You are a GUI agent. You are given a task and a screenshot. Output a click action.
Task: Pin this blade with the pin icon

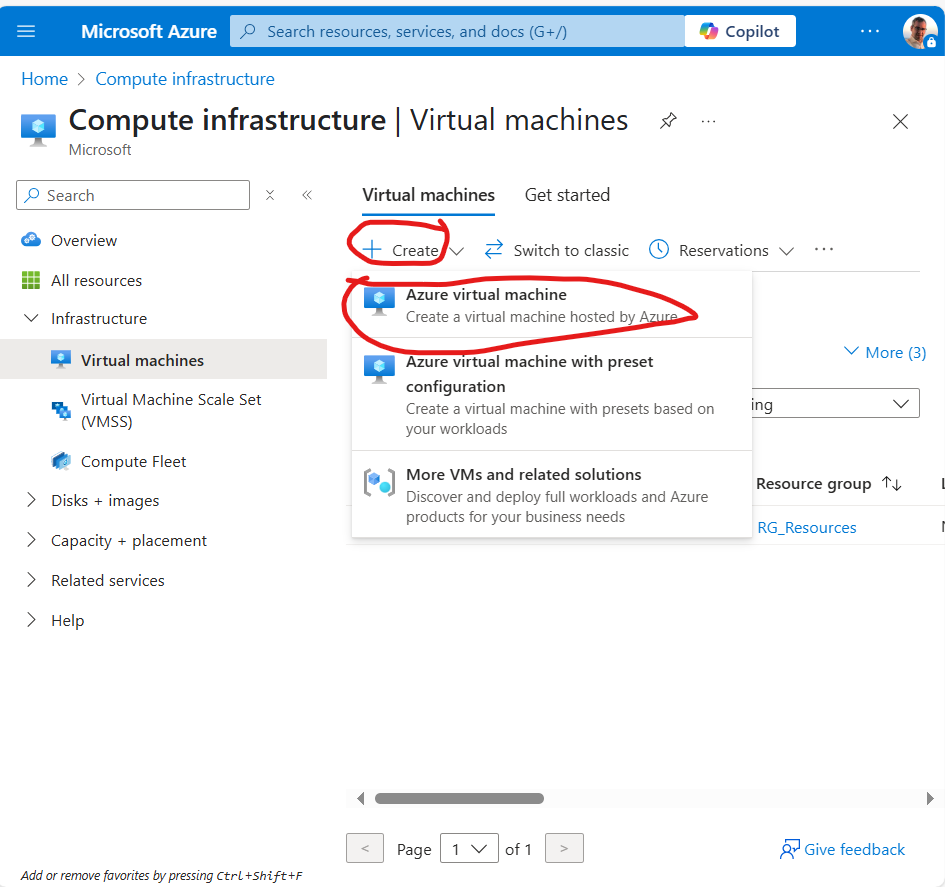pos(668,121)
